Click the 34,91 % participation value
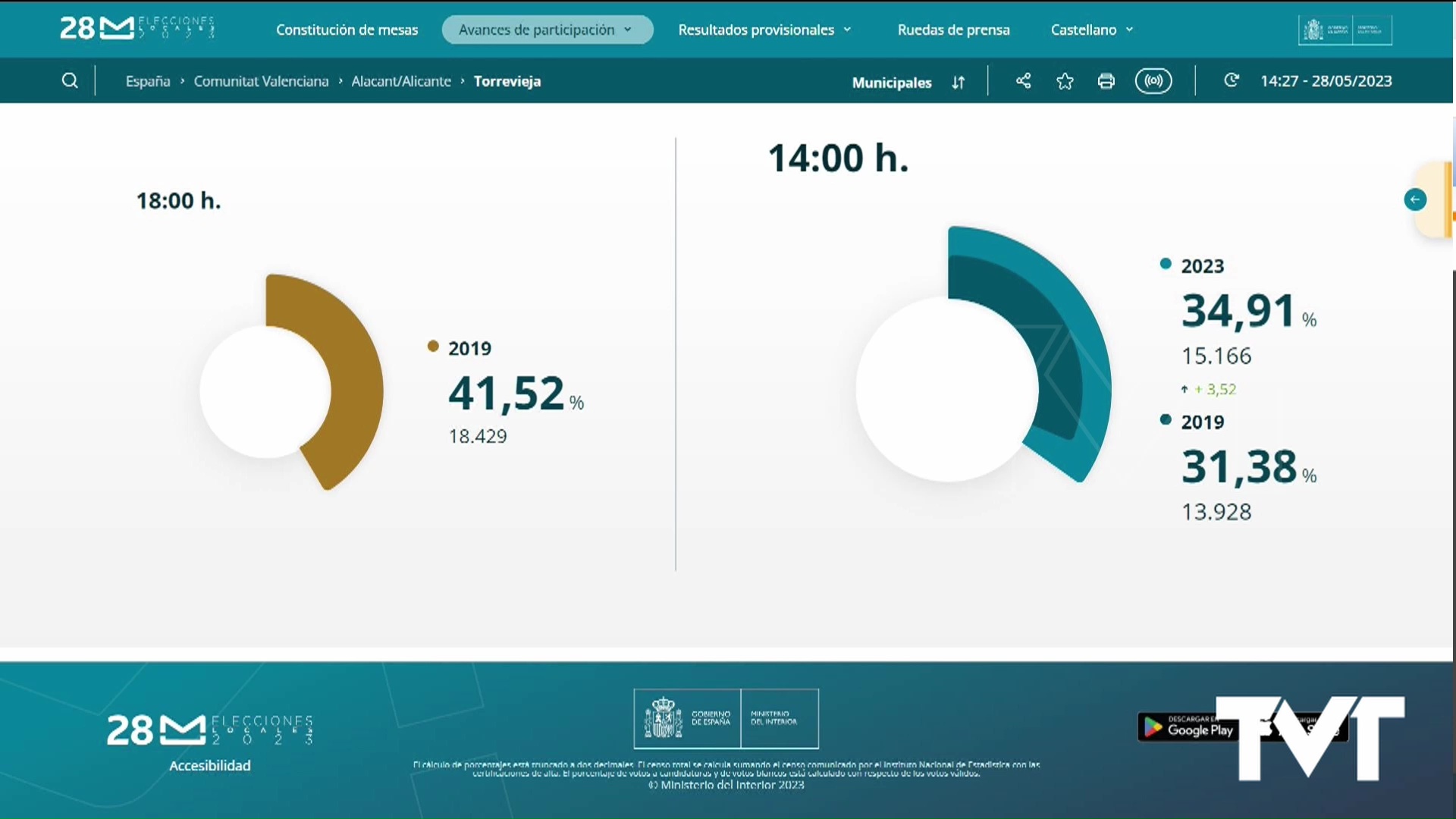Screen dimensions: 1456x819 coord(1249,311)
